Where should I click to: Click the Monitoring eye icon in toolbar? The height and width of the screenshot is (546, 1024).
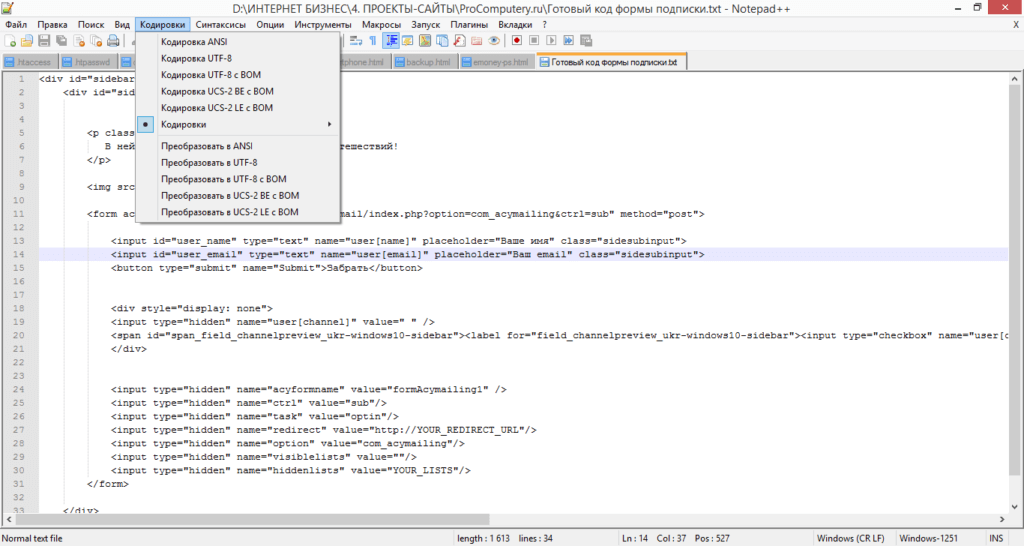(x=493, y=41)
